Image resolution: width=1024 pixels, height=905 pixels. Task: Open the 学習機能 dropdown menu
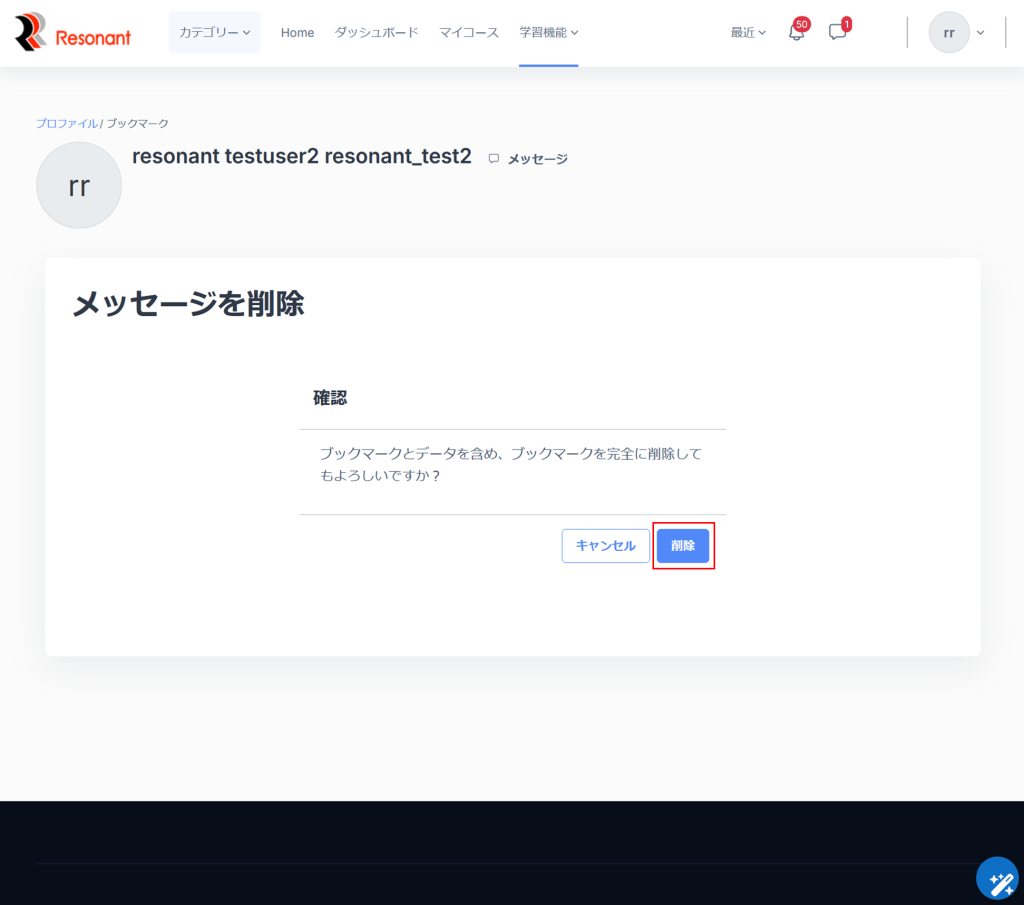548,33
